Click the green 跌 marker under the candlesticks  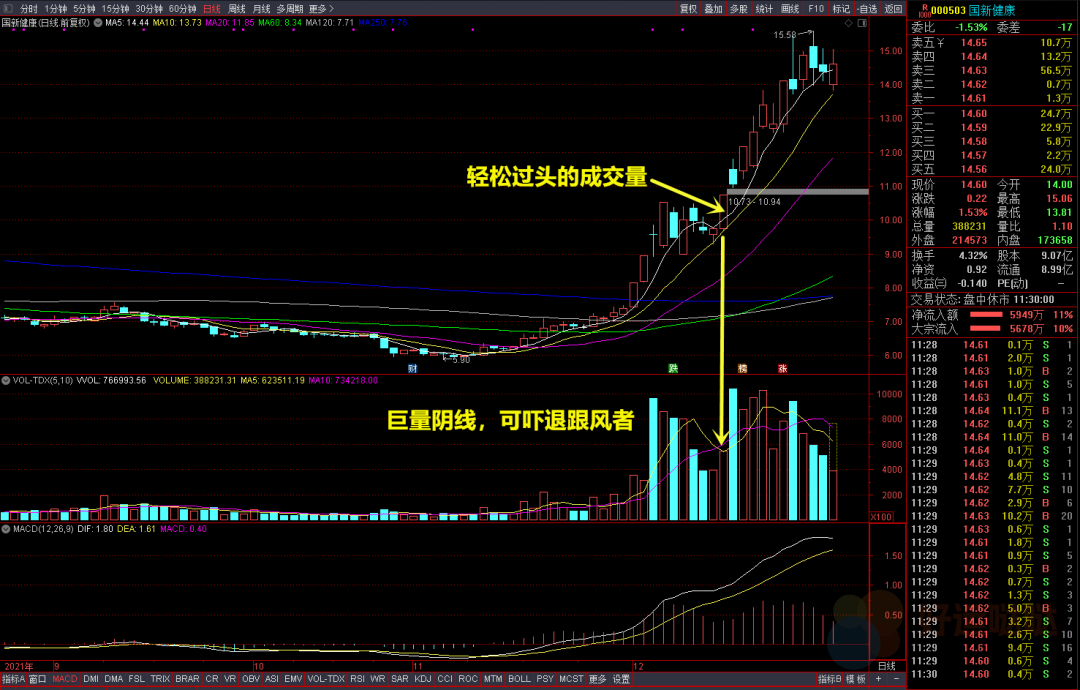tap(674, 368)
